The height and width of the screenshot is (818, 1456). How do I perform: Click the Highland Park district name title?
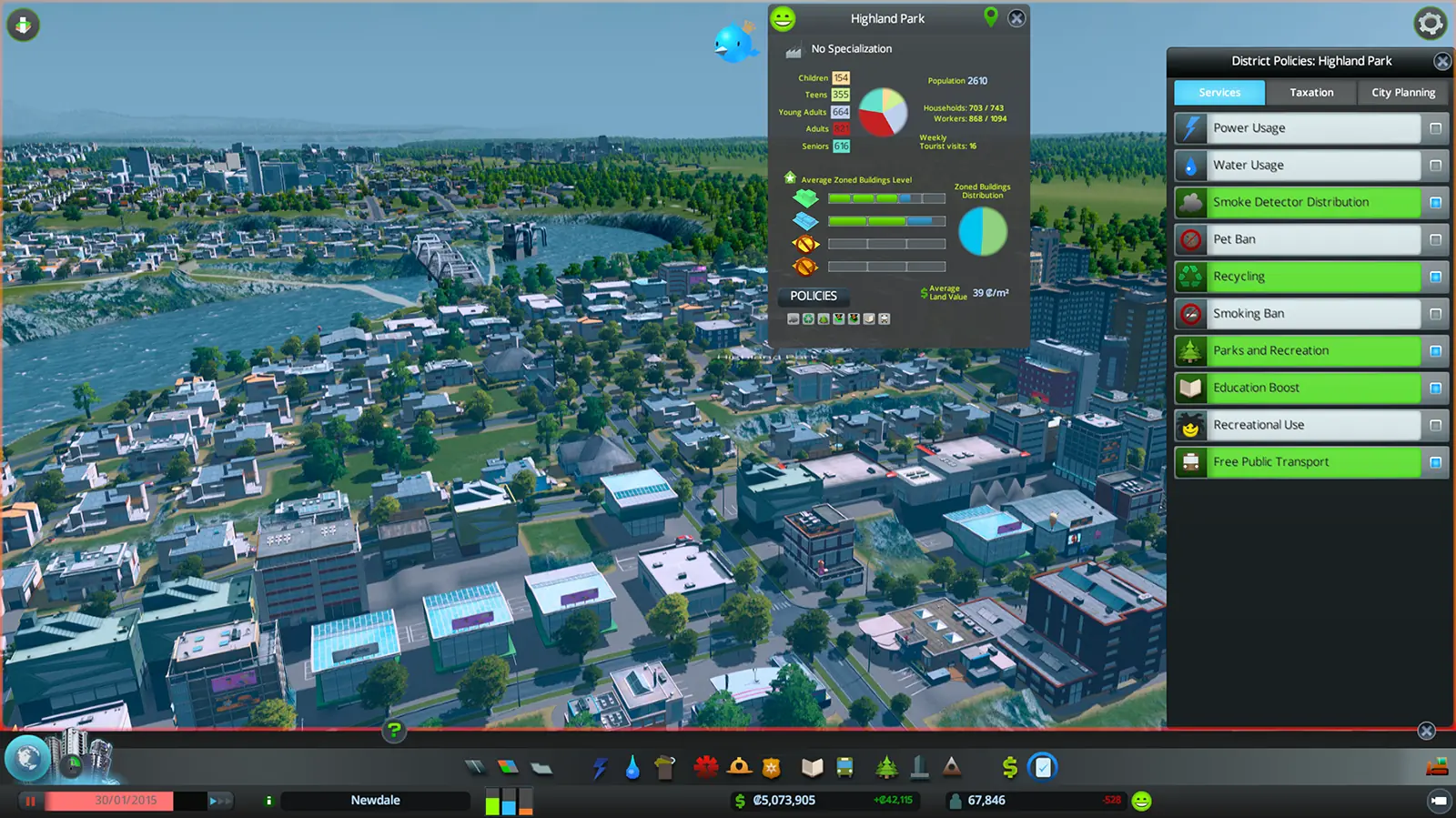(x=887, y=18)
